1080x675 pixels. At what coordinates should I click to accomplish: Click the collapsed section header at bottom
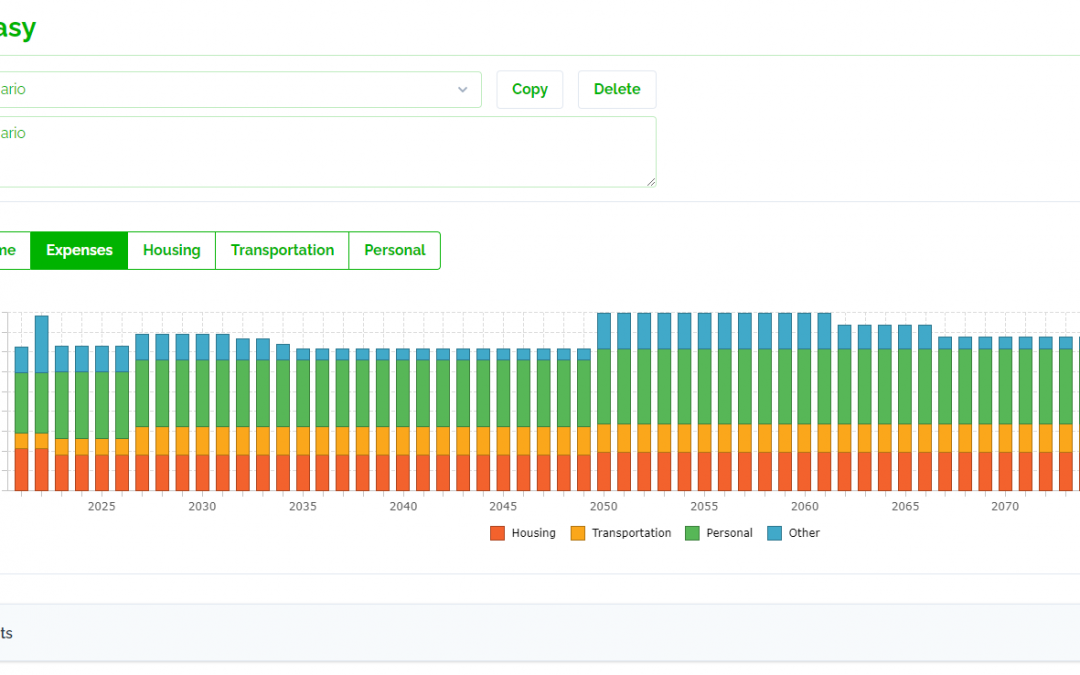tap(540, 633)
